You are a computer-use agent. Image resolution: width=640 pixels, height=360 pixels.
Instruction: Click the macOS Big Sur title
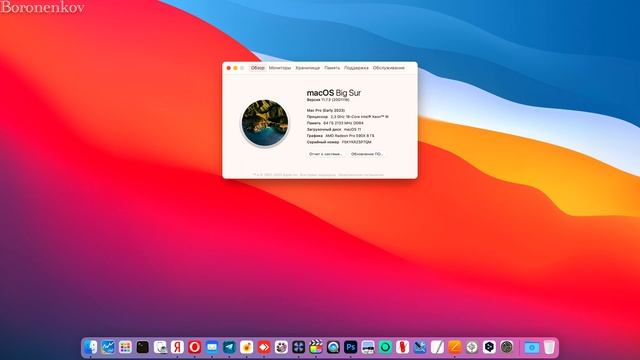(x=334, y=93)
